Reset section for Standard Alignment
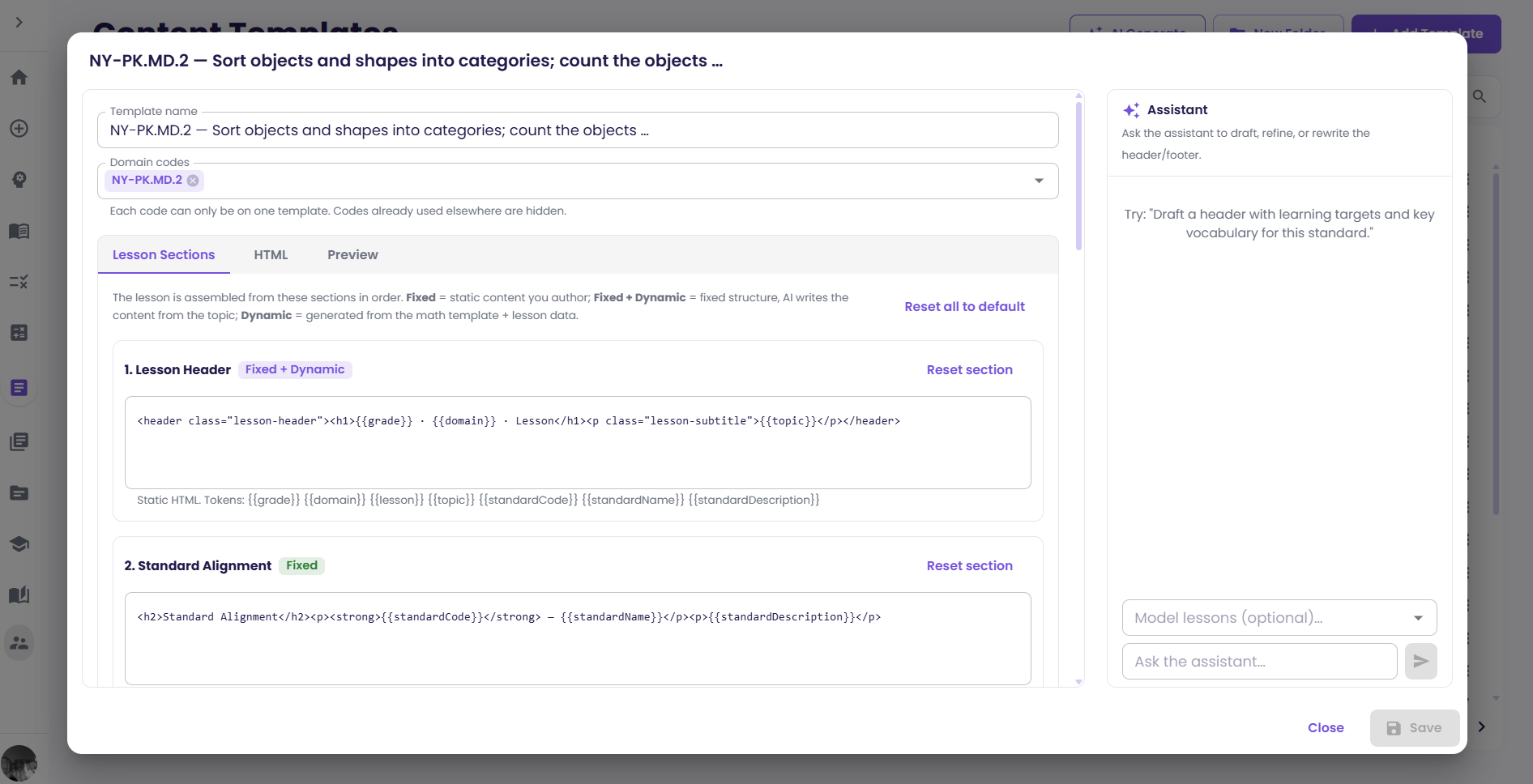Viewport: 1533px width, 784px height. coord(969,566)
